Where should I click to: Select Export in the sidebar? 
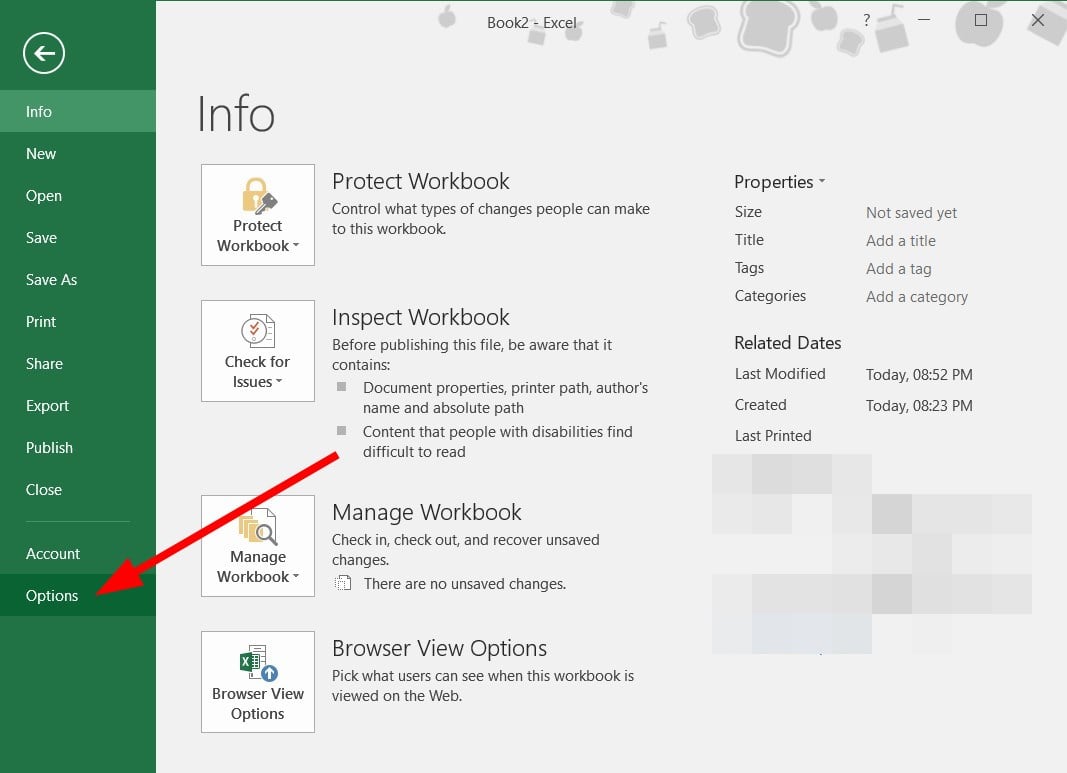[x=78, y=406]
